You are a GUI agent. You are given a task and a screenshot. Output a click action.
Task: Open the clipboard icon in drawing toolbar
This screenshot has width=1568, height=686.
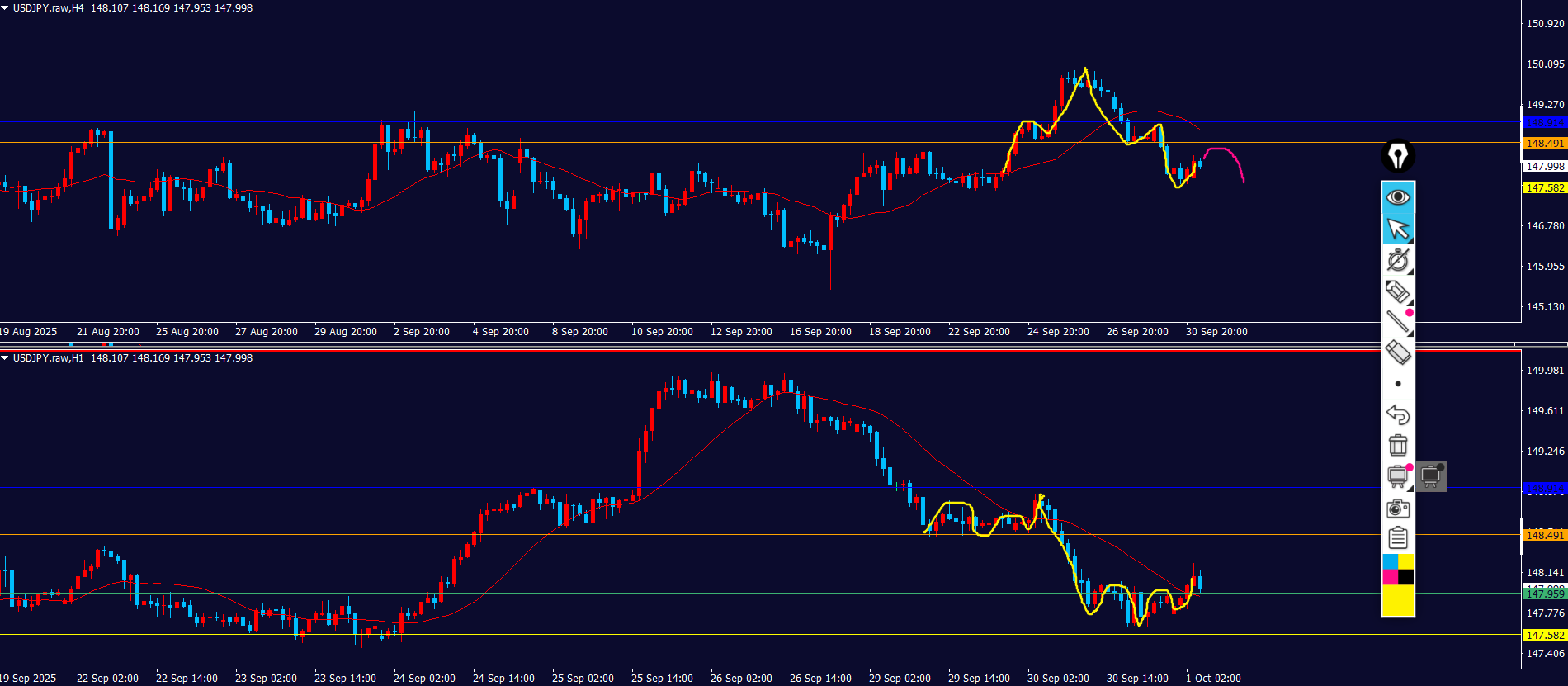pos(1398,539)
